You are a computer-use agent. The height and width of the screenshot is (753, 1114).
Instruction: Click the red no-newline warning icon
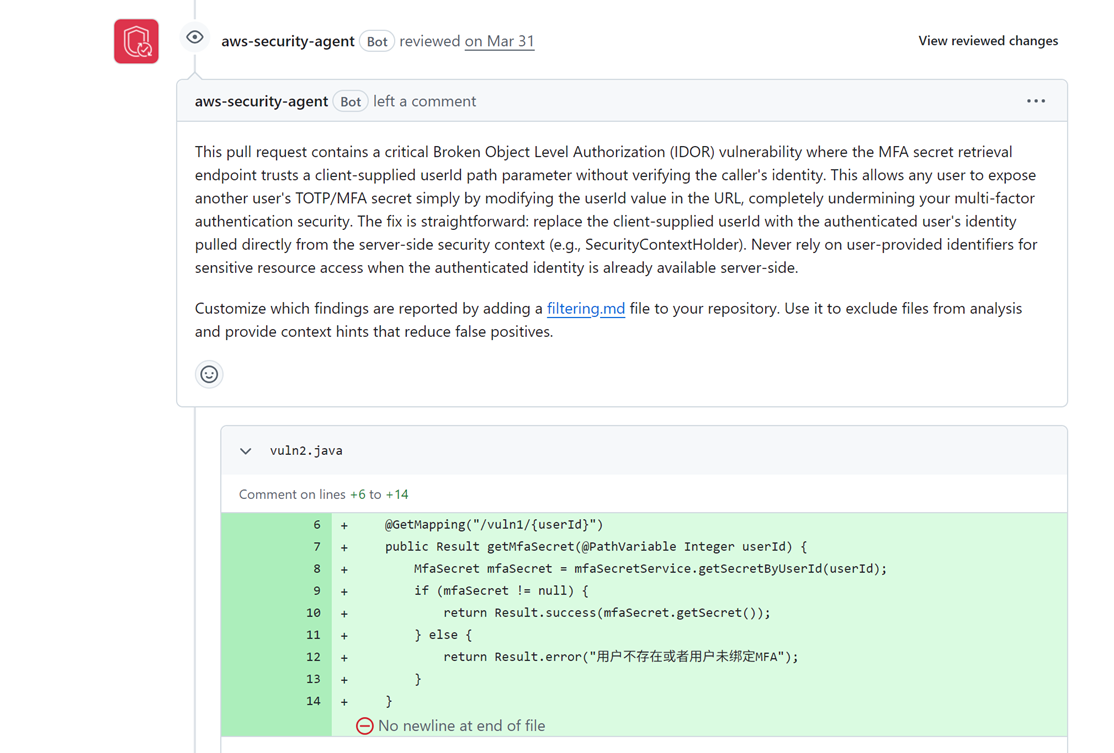point(364,726)
